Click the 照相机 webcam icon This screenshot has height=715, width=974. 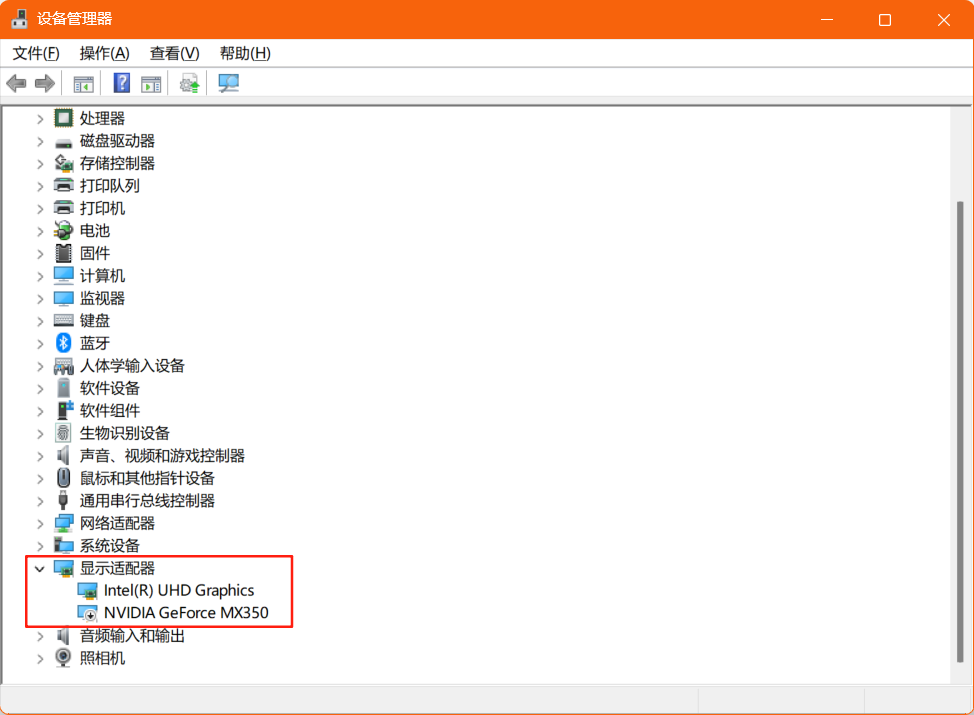pyautogui.click(x=63, y=657)
